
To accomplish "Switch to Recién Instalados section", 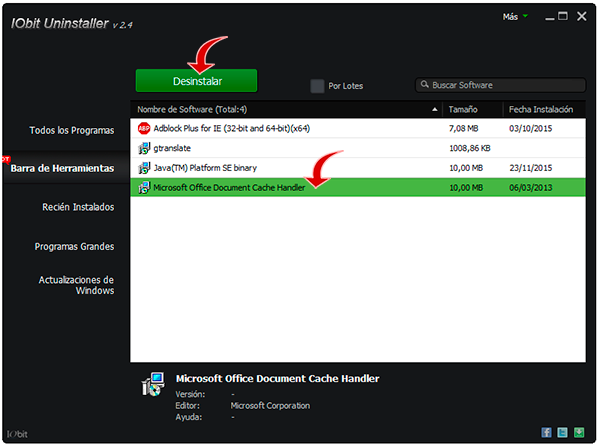I will pos(78,207).
